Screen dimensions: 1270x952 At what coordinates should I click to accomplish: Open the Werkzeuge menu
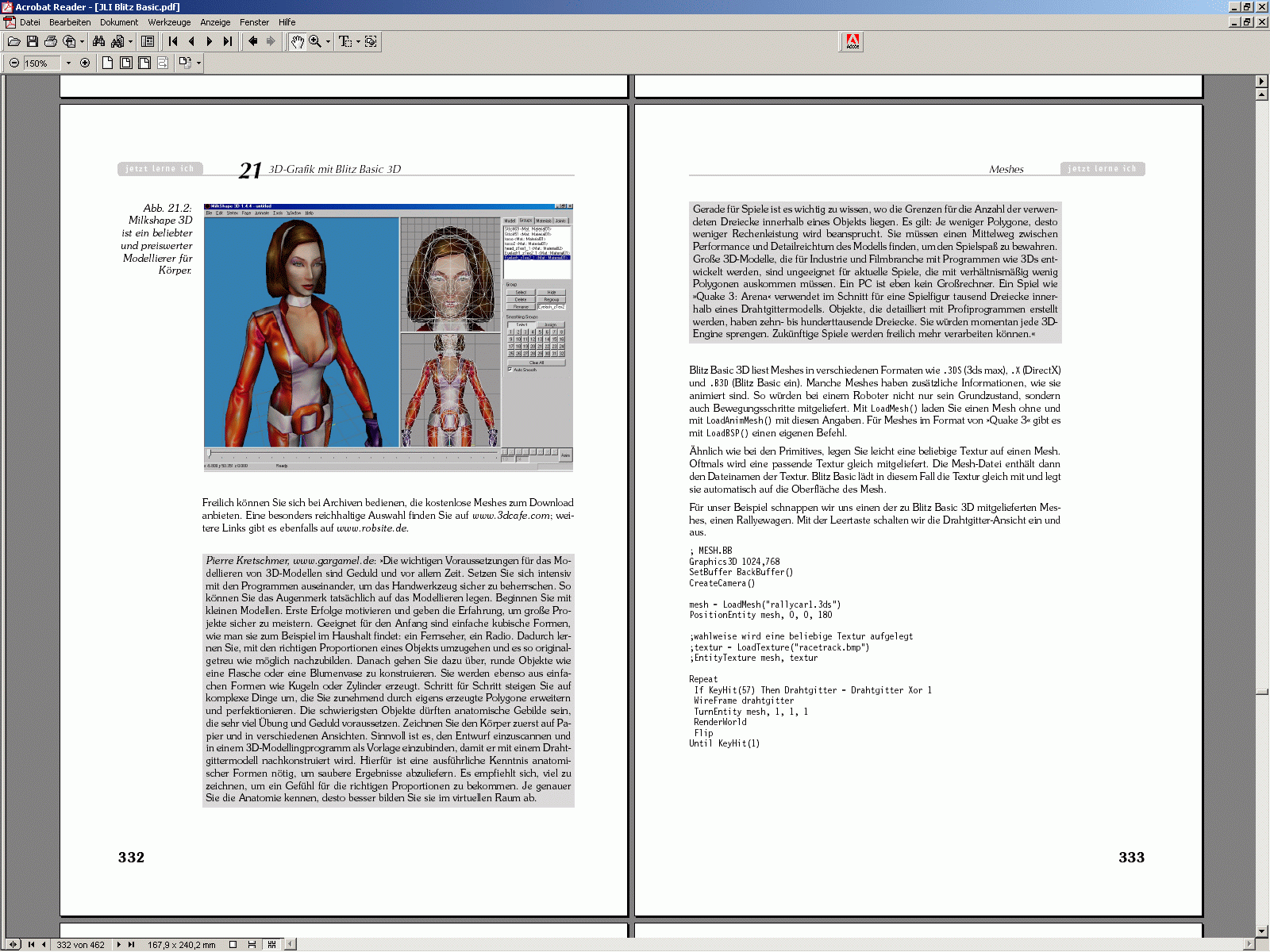[169, 22]
